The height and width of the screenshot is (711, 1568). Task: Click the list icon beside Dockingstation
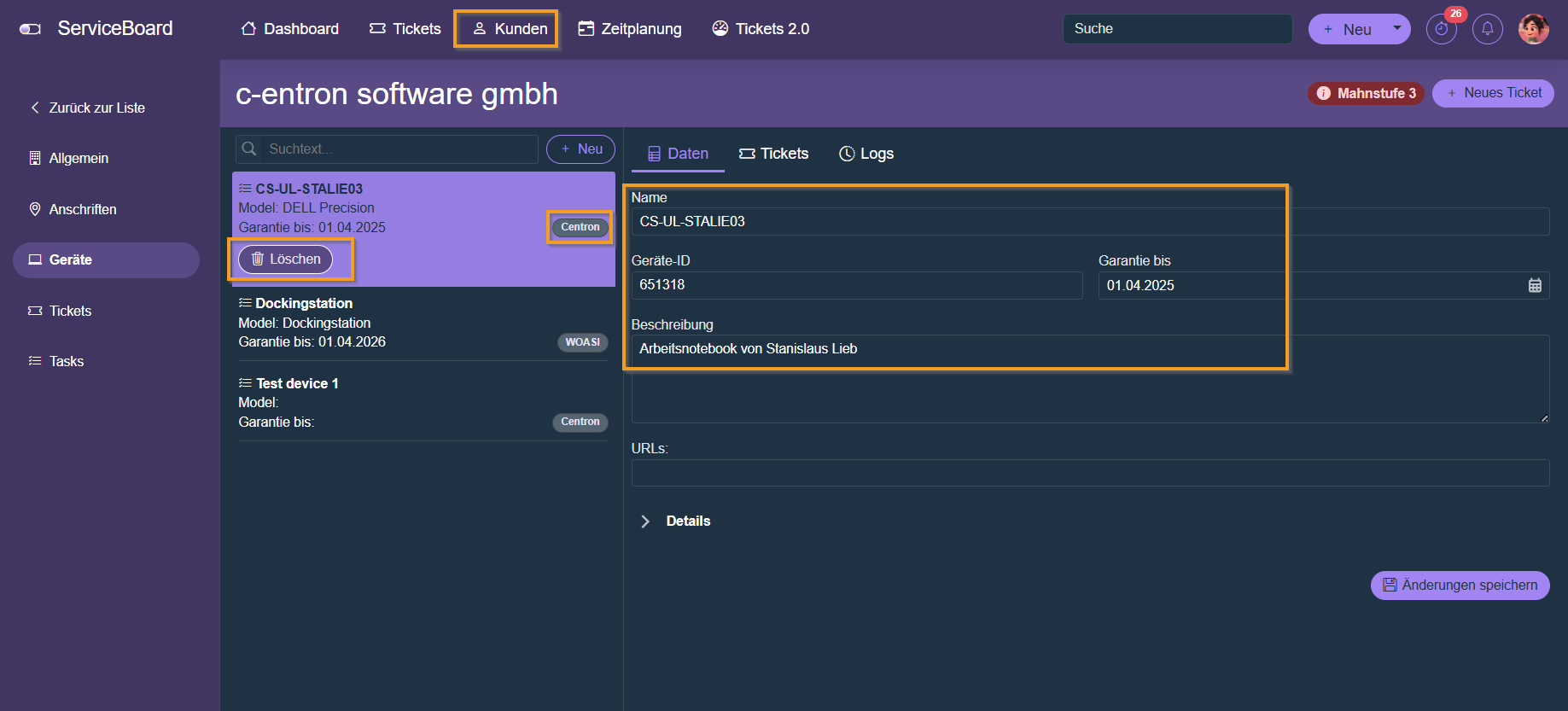click(x=245, y=303)
